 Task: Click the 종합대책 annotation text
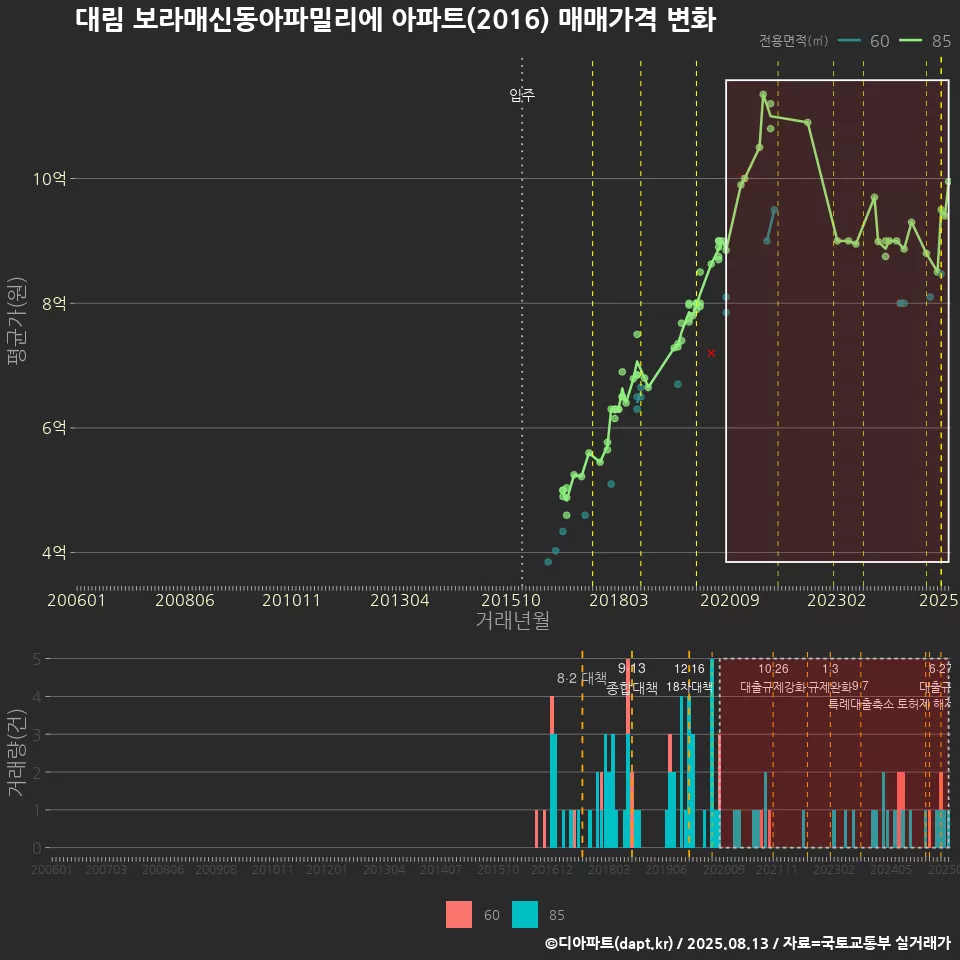[632, 688]
